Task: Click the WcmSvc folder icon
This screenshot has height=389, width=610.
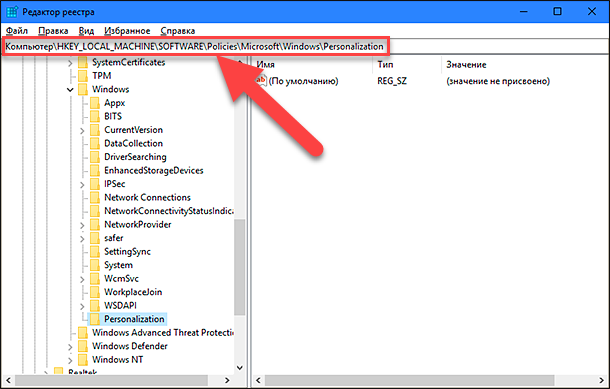Action: (95, 279)
